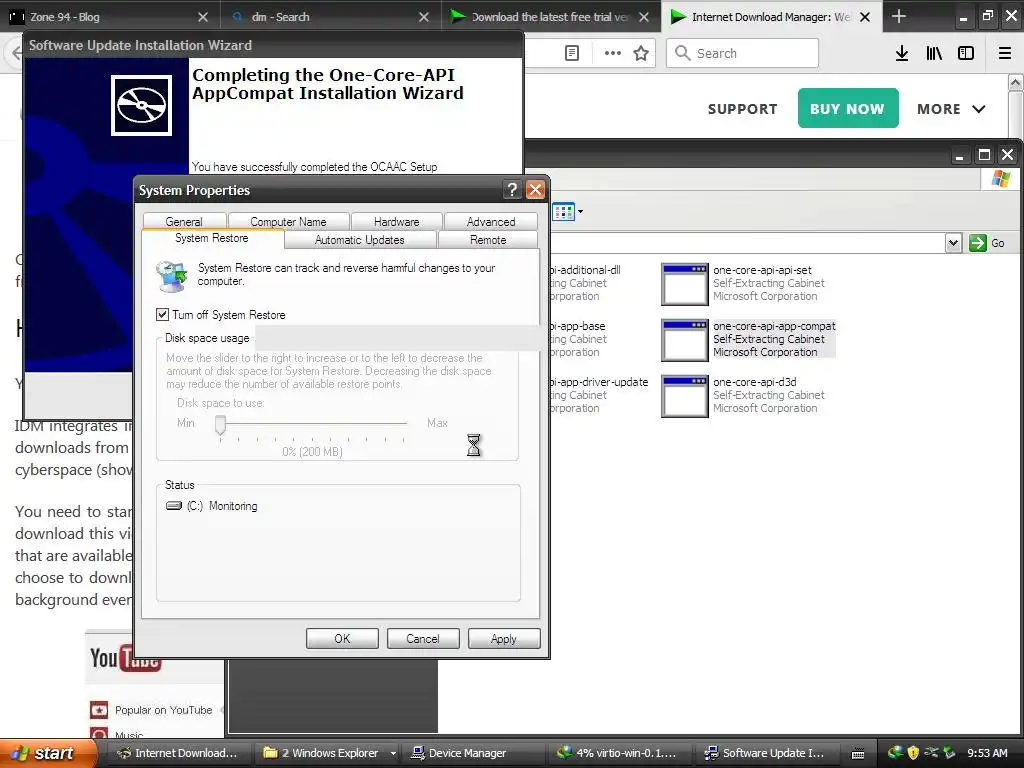The image size is (1024, 768).
Task: Expand the MORE menu chevron
Action: pyautogui.click(x=978, y=109)
